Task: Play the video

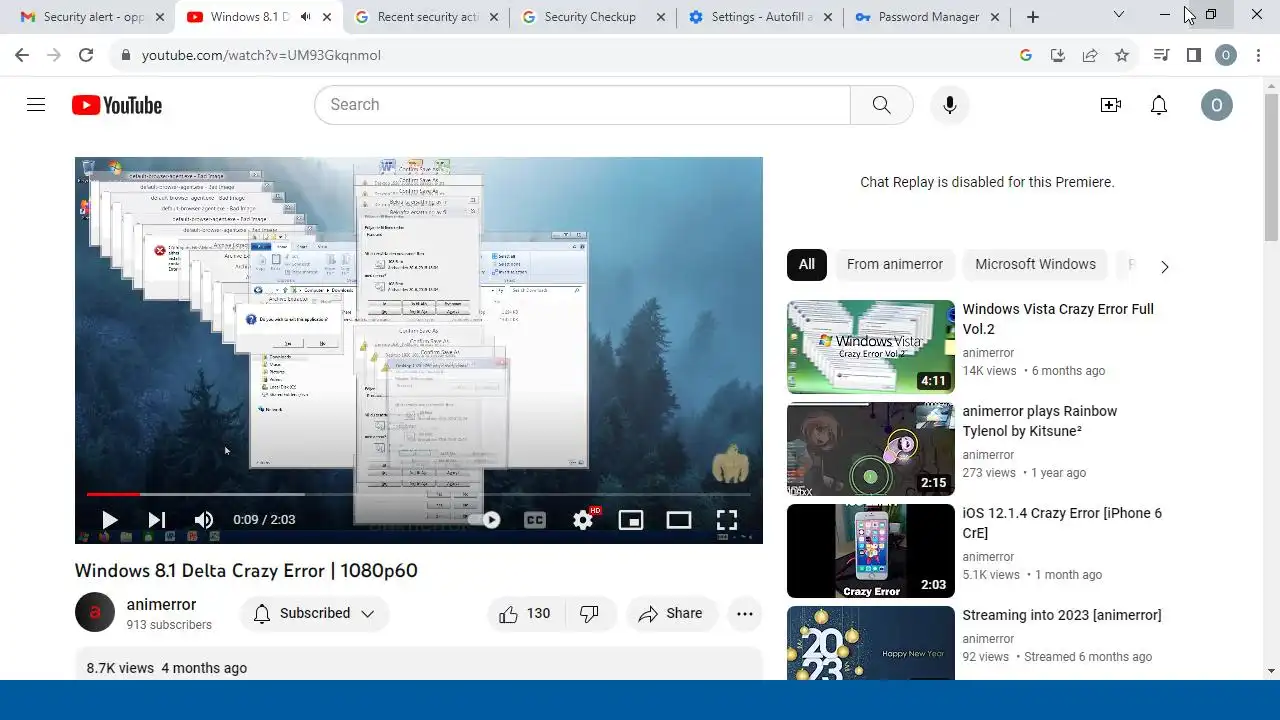Action: coord(109,519)
